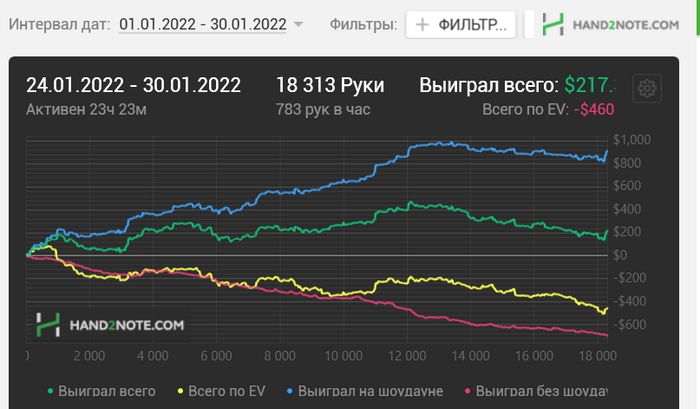700x409 pixels.
Task: Click the '783 рук в час' value
Action: pos(323,109)
